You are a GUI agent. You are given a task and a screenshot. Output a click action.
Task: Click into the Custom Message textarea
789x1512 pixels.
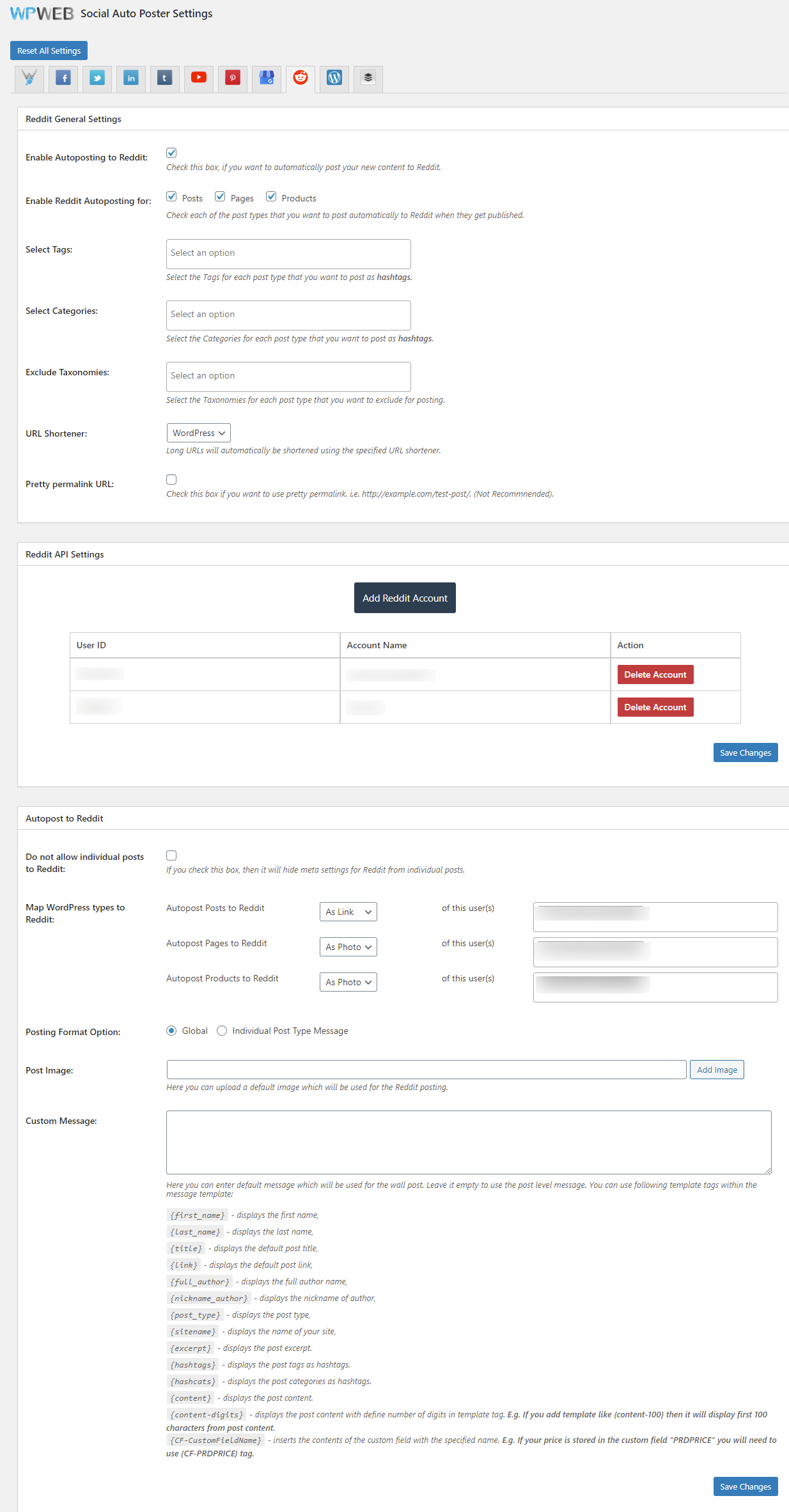(x=469, y=1142)
